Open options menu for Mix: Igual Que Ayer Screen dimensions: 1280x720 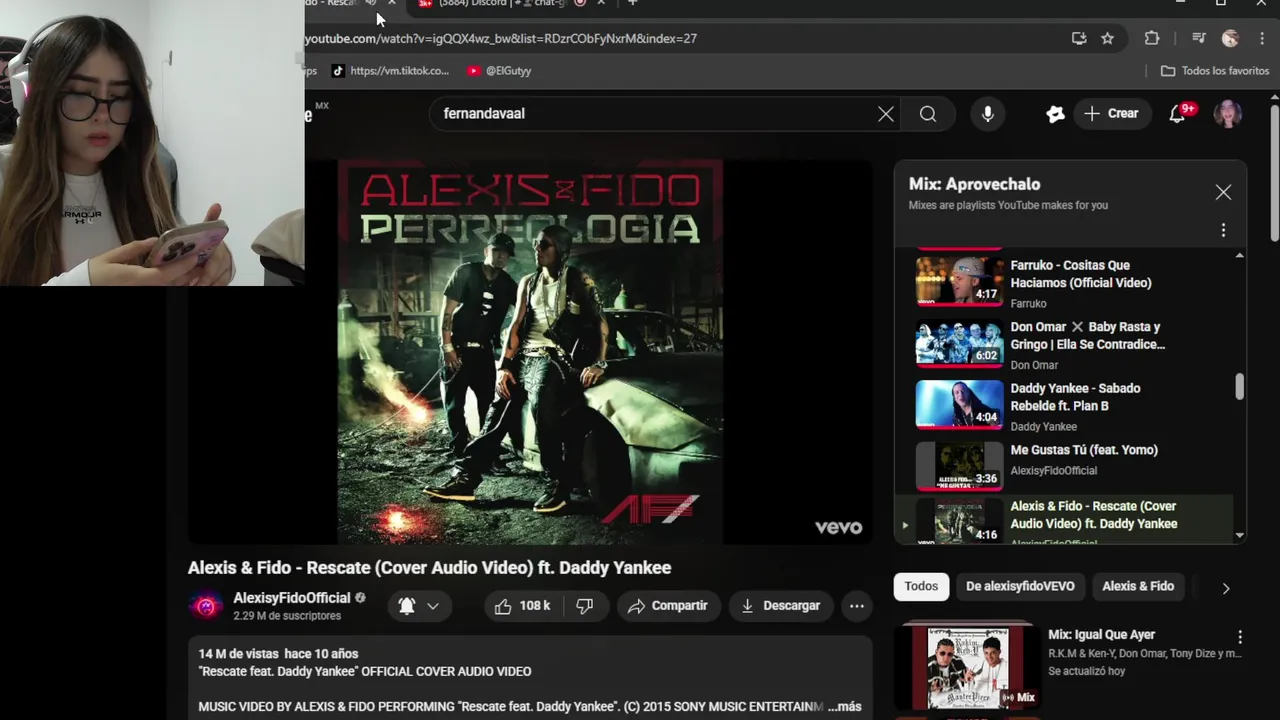tap(1240, 637)
